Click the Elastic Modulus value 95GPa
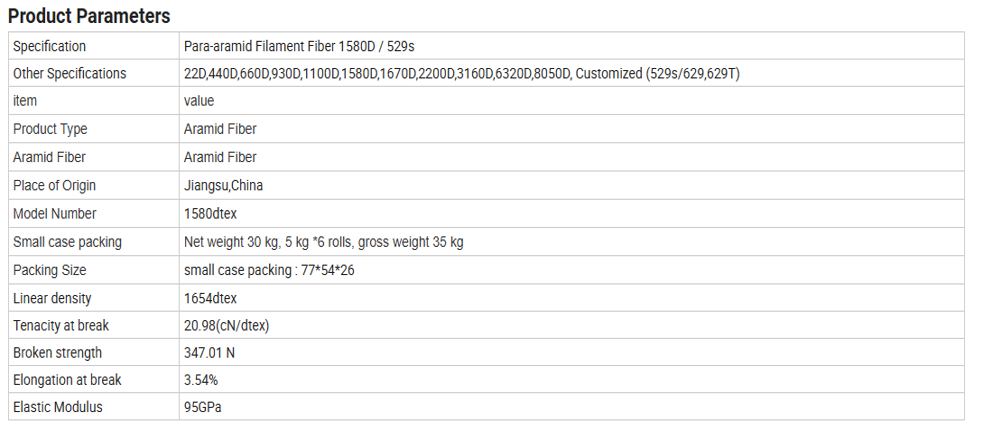Viewport: 984px width, 433px height. pos(203,407)
